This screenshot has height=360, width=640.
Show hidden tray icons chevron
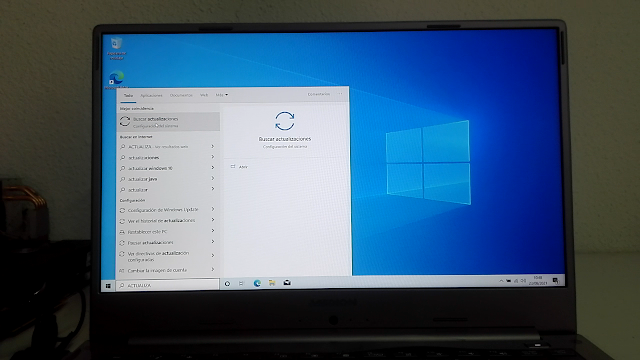tap(501, 281)
